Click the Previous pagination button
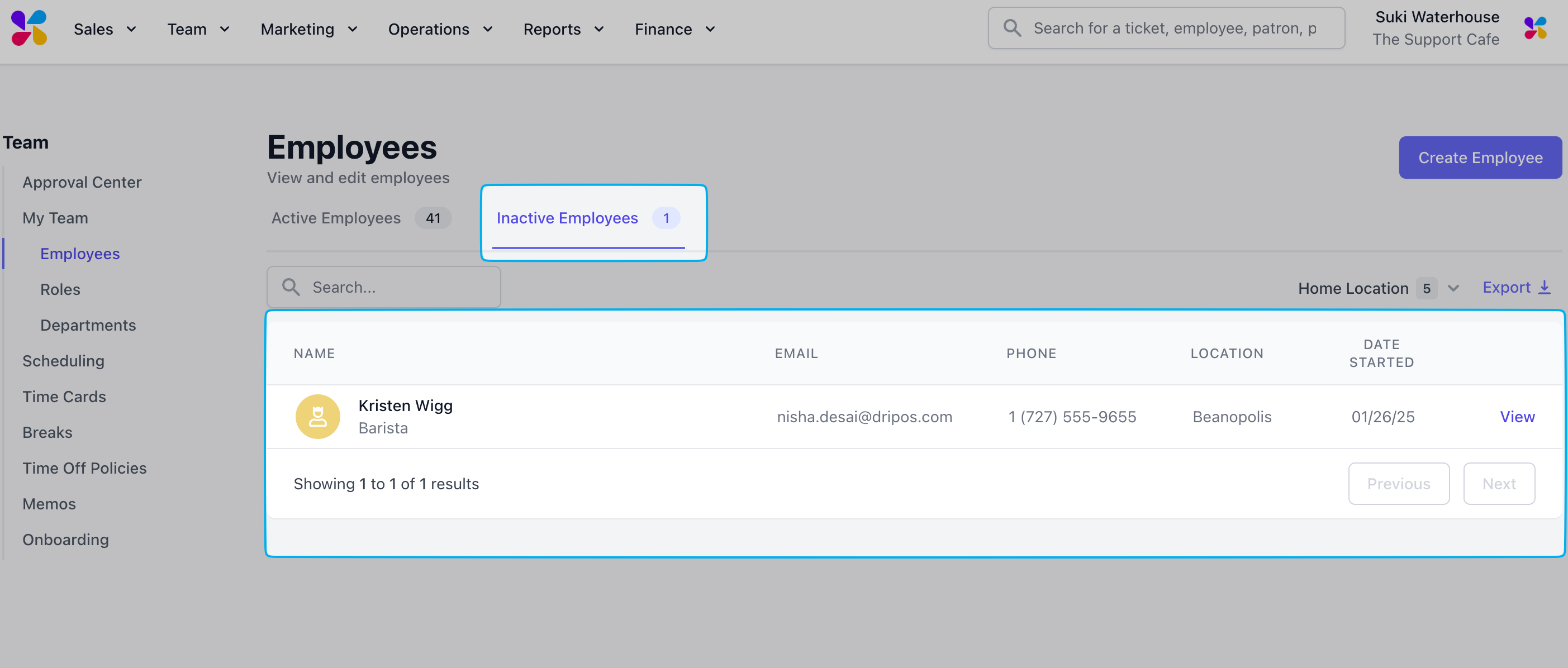This screenshot has width=1568, height=668. tap(1399, 484)
